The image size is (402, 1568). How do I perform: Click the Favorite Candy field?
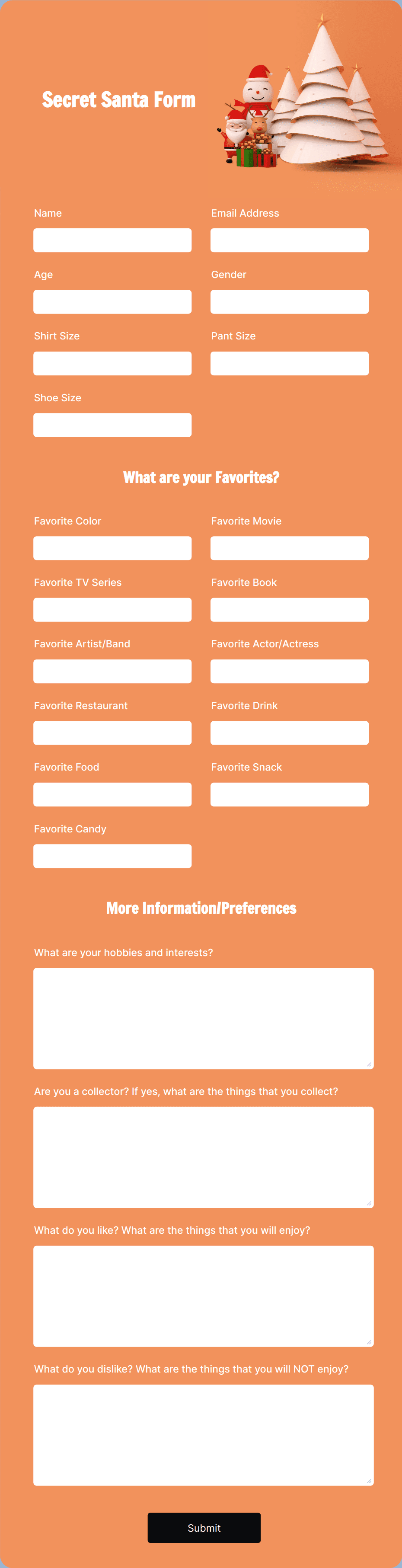pos(112,856)
